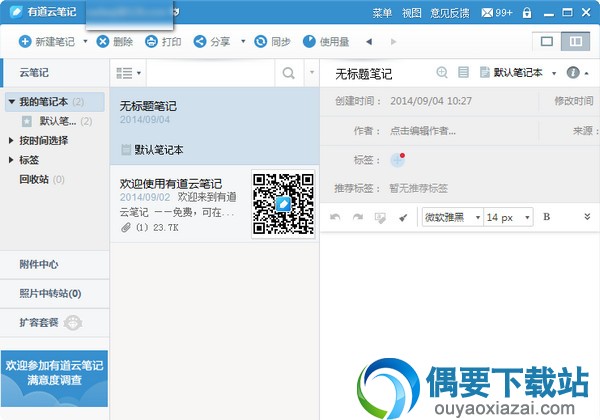Open the 菜单 menu
Image resolution: width=600 pixels, height=420 pixels.
click(382, 13)
